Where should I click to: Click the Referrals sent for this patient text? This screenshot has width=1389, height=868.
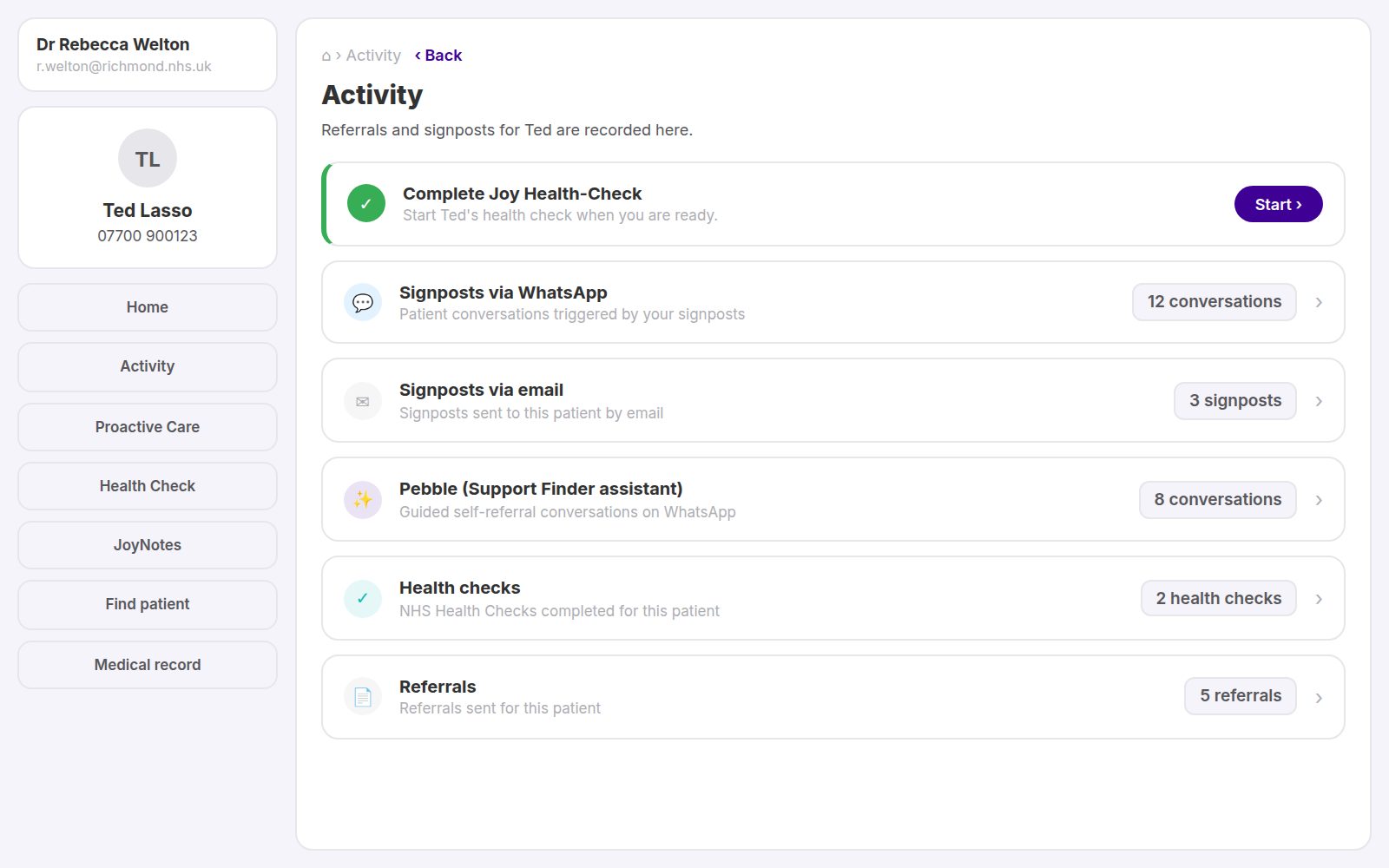500,708
